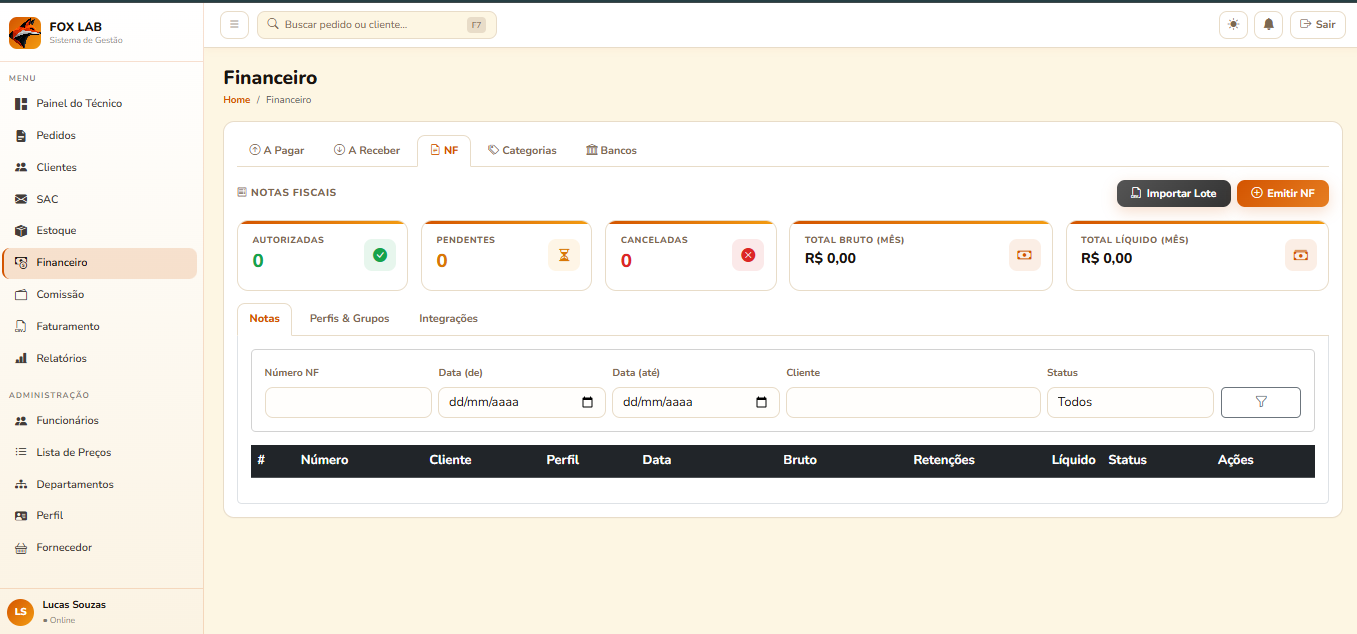Go to Relatórios in the sidebar
The height and width of the screenshot is (634, 1357).
point(61,358)
